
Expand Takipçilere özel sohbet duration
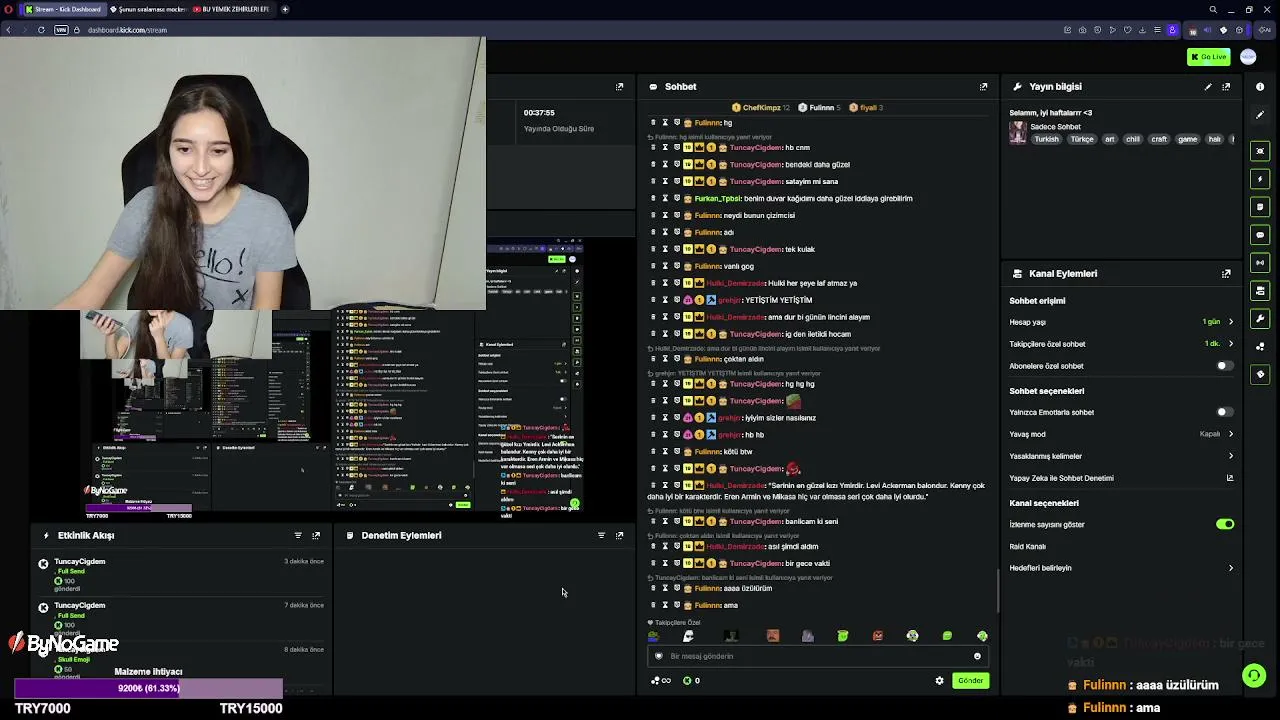[x=1121, y=344]
